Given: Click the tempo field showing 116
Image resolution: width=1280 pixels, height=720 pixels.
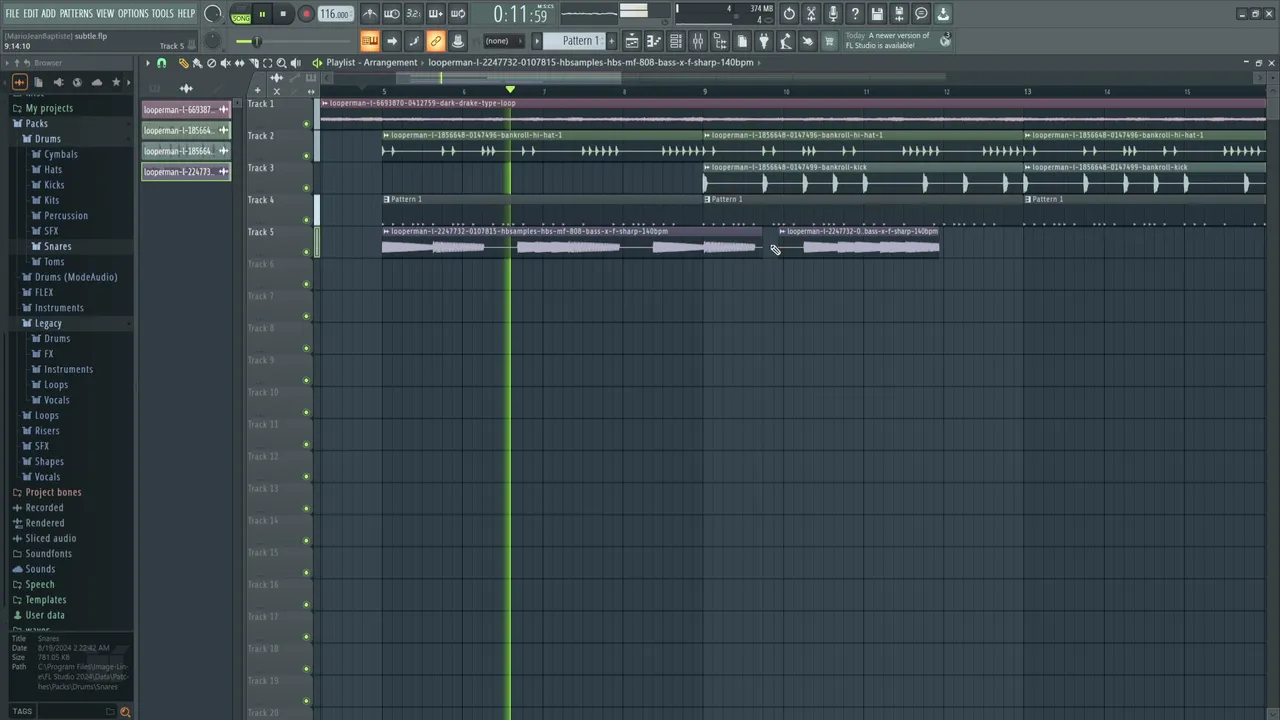Looking at the screenshot, I should [335, 14].
